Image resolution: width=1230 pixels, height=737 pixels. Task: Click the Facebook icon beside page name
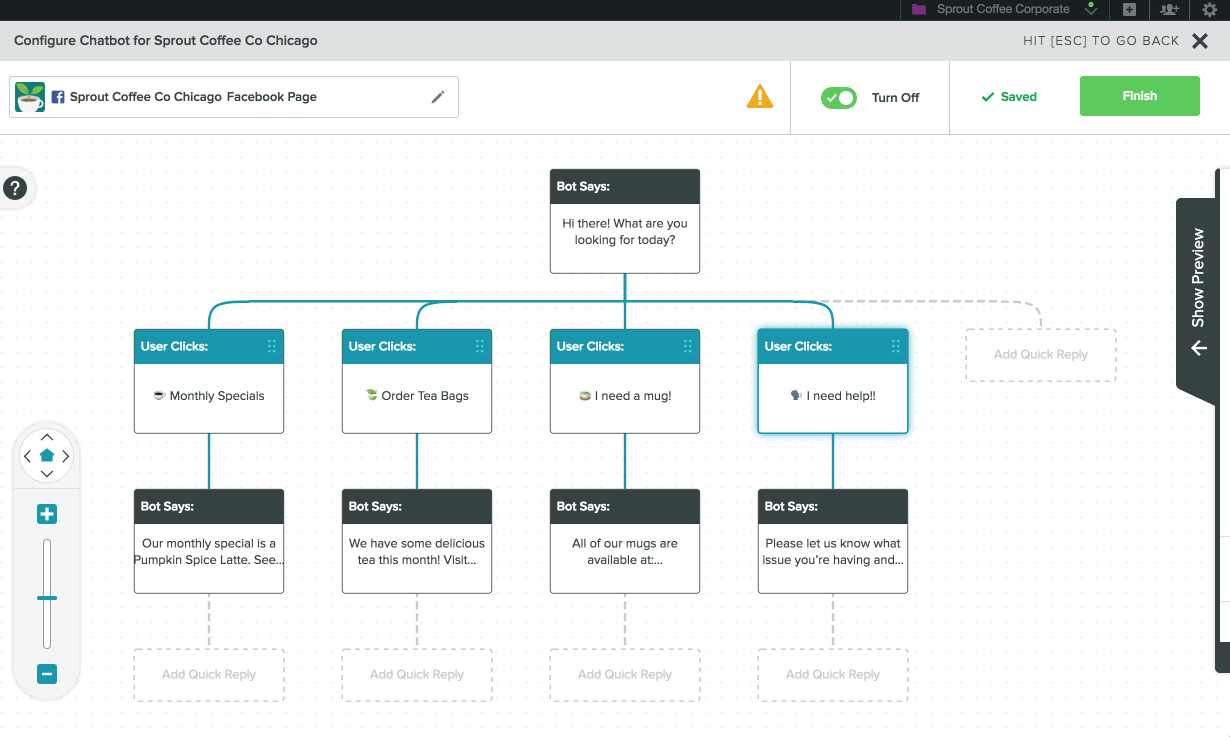58,97
